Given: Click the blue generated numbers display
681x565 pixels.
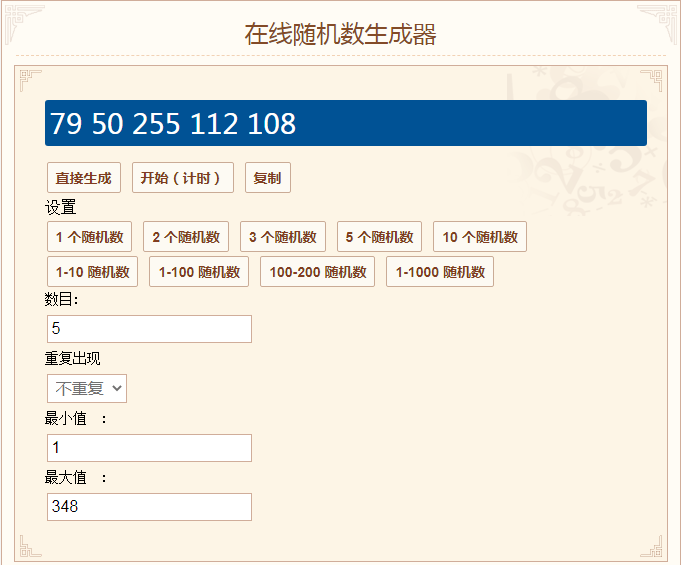Looking at the screenshot, I should click(x=346, y=123).
